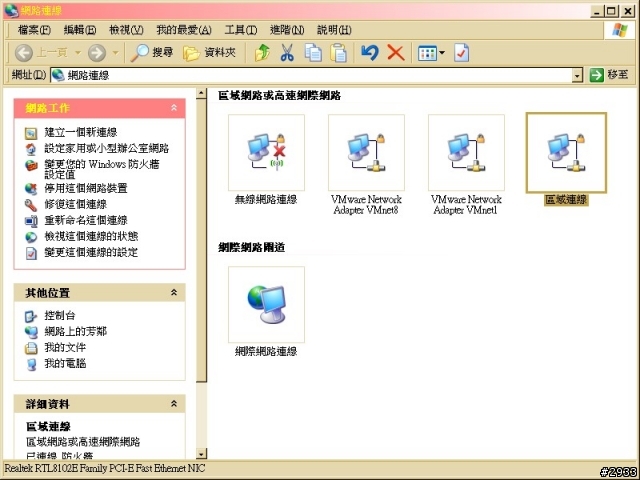This screenshot has height=480, width=640.
Task: Open 我的電腦 My Computer link
Action: point(65,363)
